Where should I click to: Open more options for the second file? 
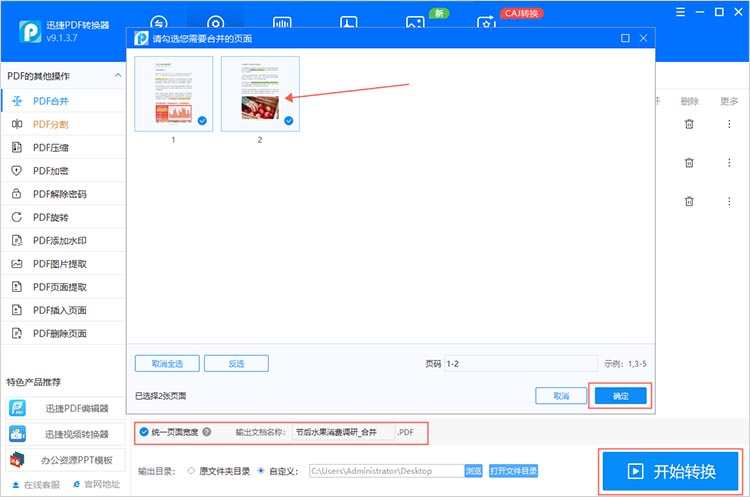click(x=727, y=162)
